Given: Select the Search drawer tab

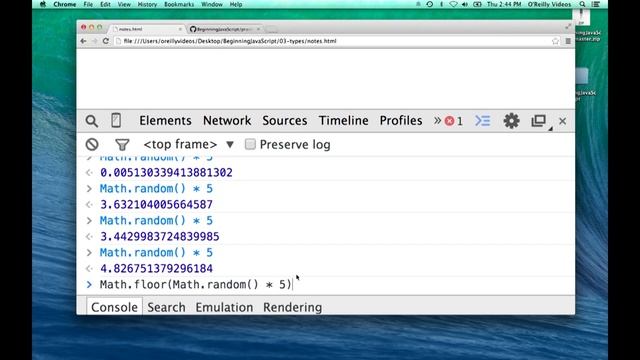Looking at the screenshot, I should click(166, 307).
